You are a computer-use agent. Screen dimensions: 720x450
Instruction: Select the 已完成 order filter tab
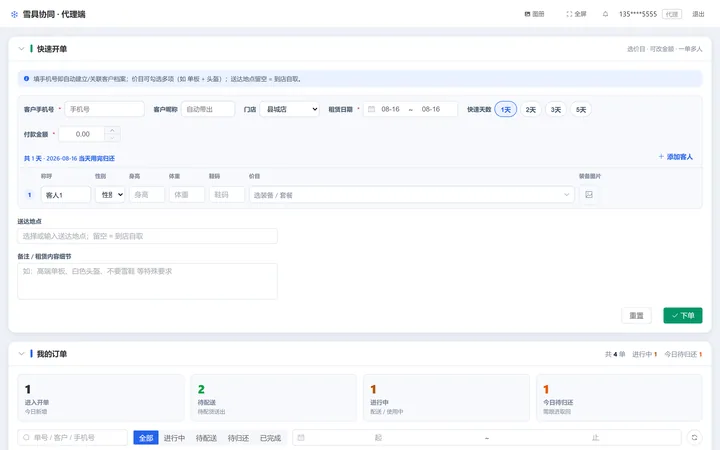click(270, 438)
